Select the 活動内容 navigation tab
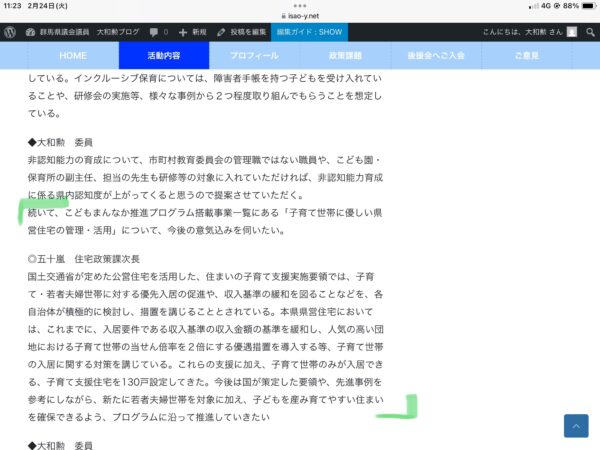Viewport: 600px width, 450px height. click(x=164, y=55)
